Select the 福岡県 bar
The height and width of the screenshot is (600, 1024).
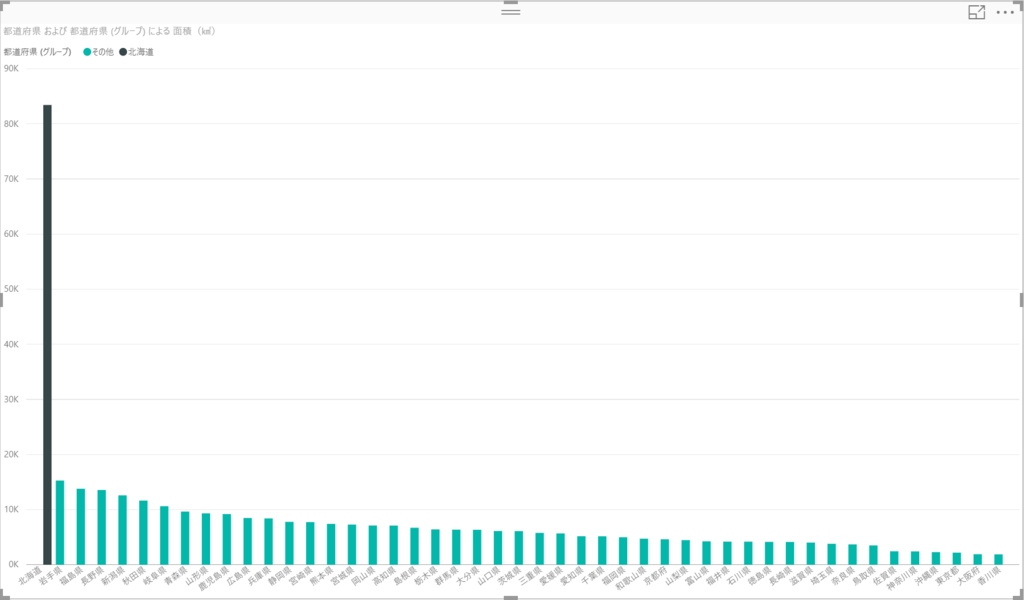point(623,550)
